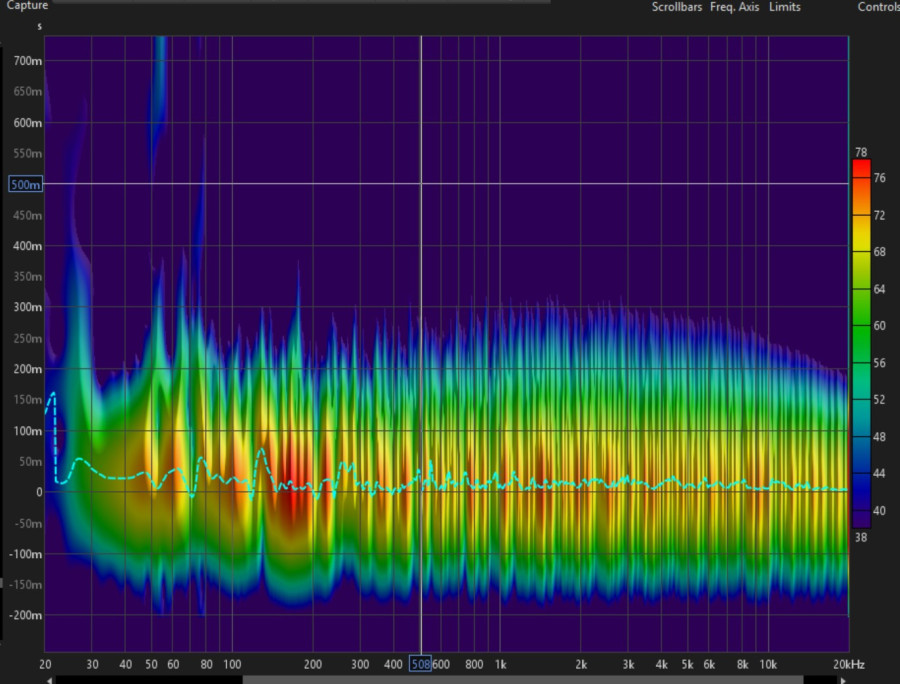The height and width of the screenshot is (684, 900).
Task: Click the 56 label on the colour scale
Action: [x=879, y=363]
